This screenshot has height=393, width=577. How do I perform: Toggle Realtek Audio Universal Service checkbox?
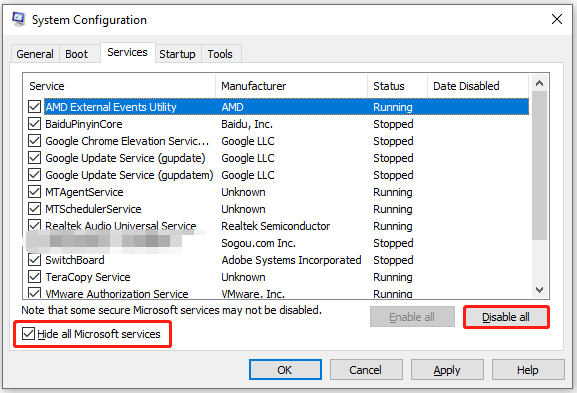click(35, 225)
